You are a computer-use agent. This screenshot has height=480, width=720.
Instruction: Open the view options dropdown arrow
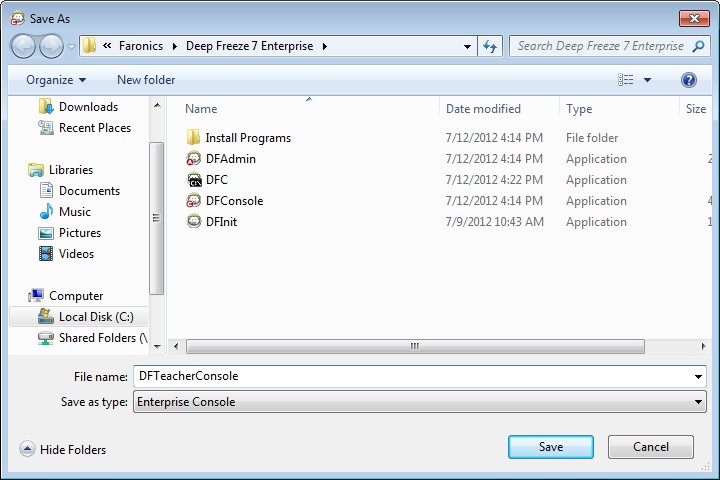click(647, 80)
